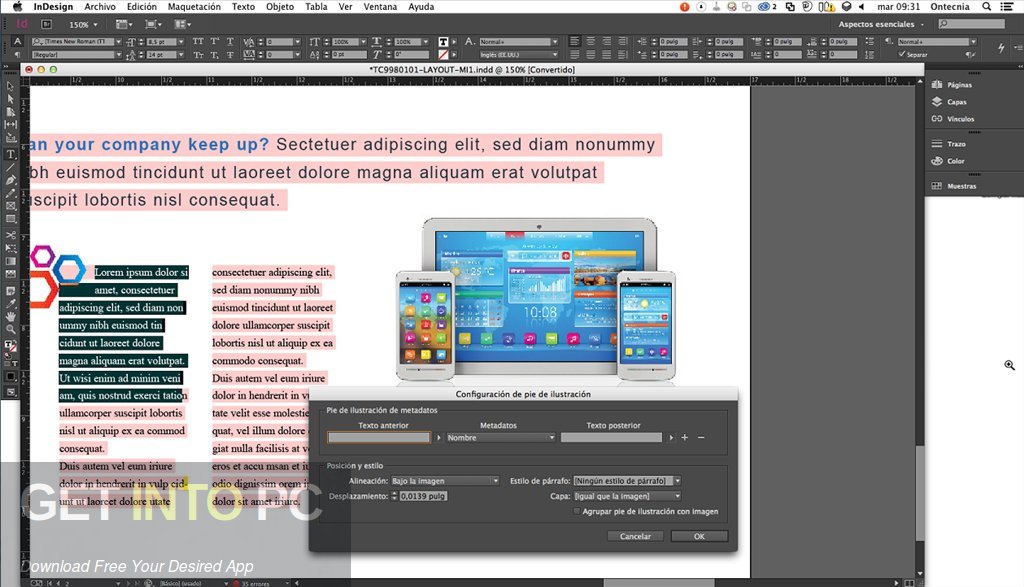1024x587 pixels.
Task: Enable Agrupar pie de ilustración con imagen
Action: click(x=577, y=511)
